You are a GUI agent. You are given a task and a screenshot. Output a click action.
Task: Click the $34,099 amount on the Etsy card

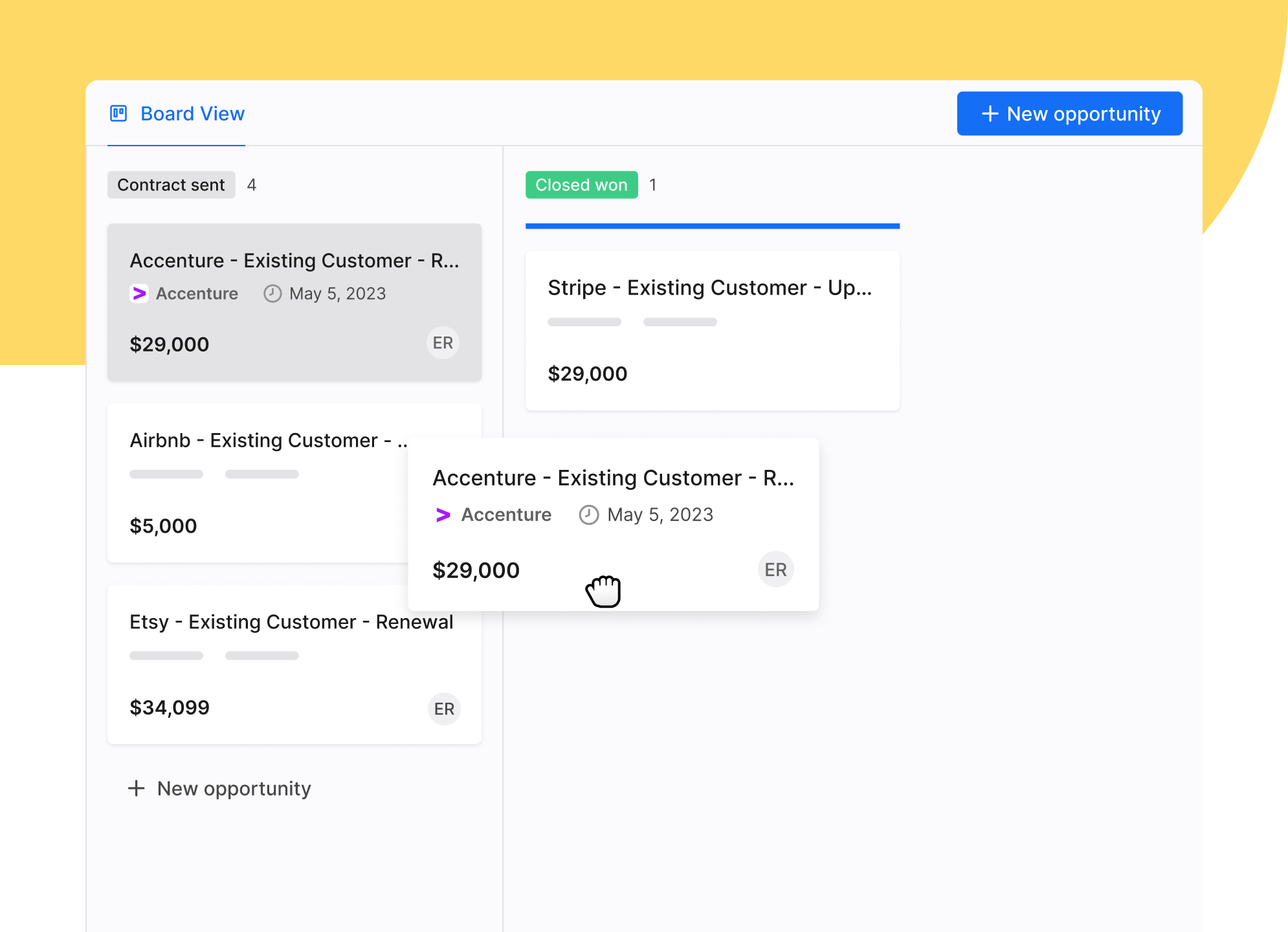click(170, 707)
